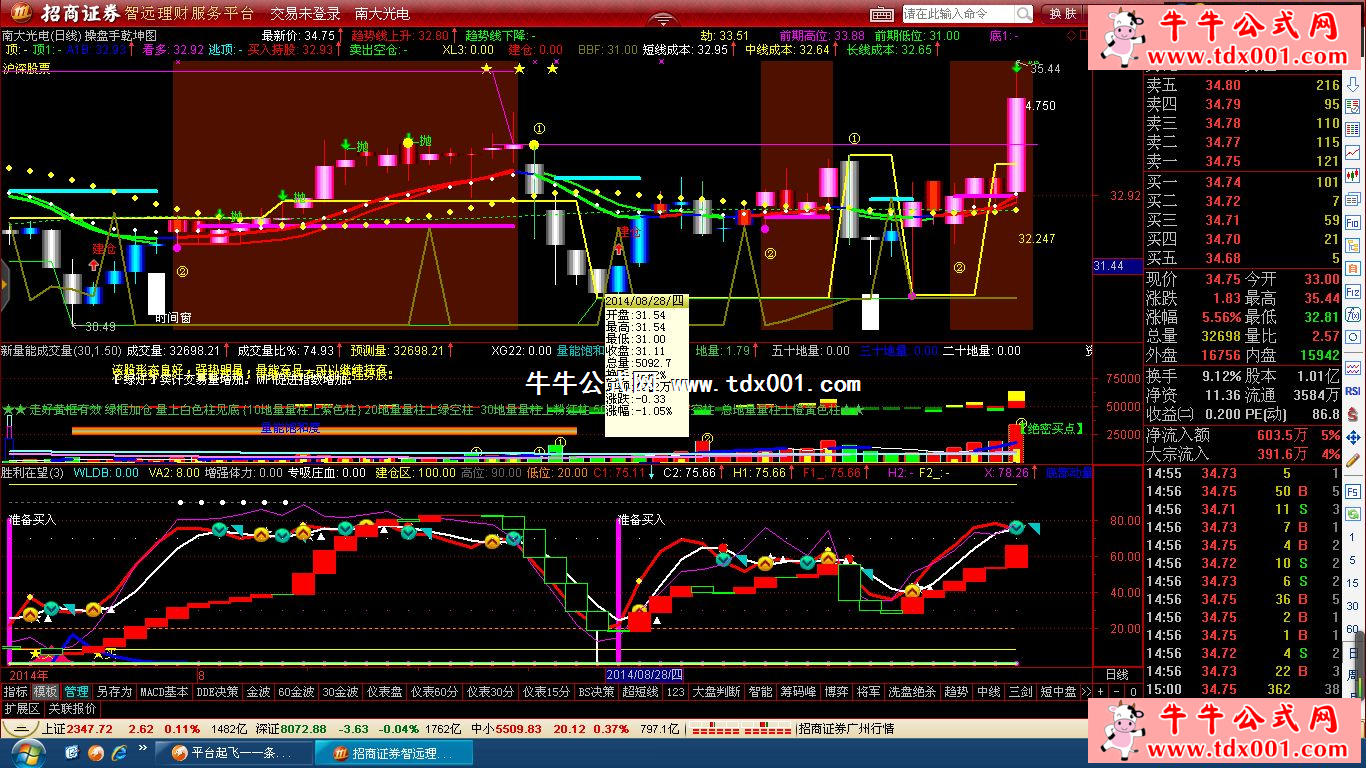Screen dimensions: 1366x768
Task: Open the 关联报价 tab
Action: pos(72,708)
